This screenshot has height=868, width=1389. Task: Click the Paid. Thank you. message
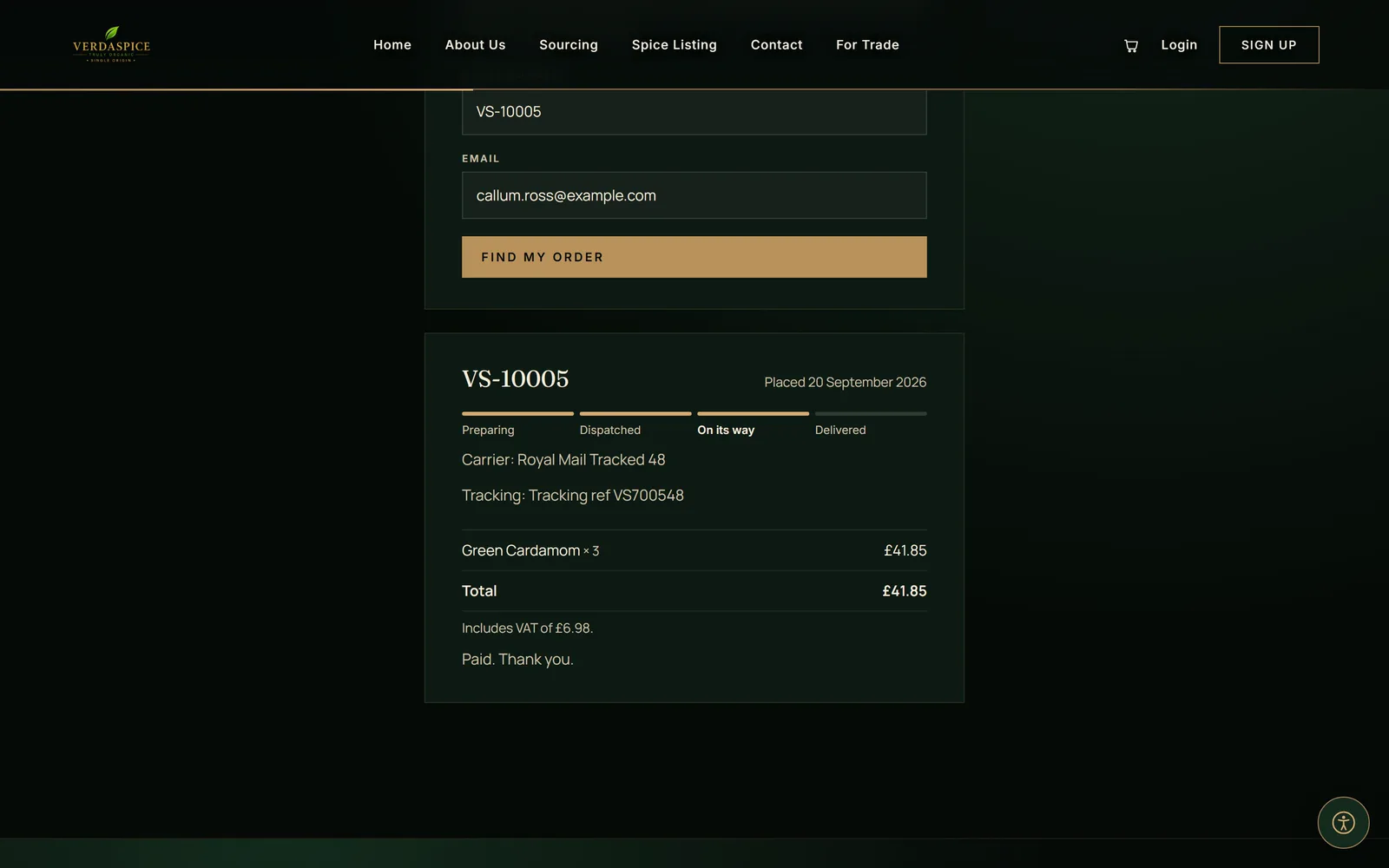coord(517,660)
